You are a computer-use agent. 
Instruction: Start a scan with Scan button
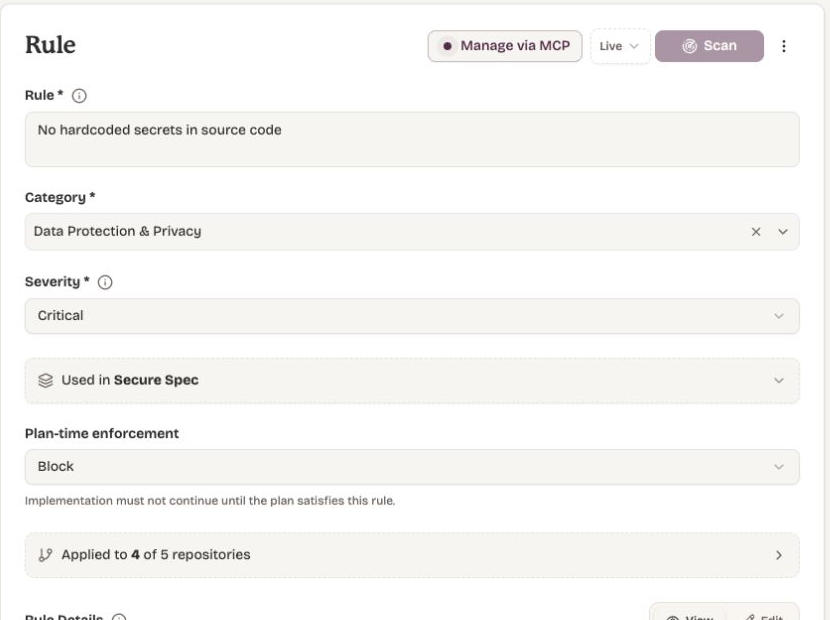(709, 46)
